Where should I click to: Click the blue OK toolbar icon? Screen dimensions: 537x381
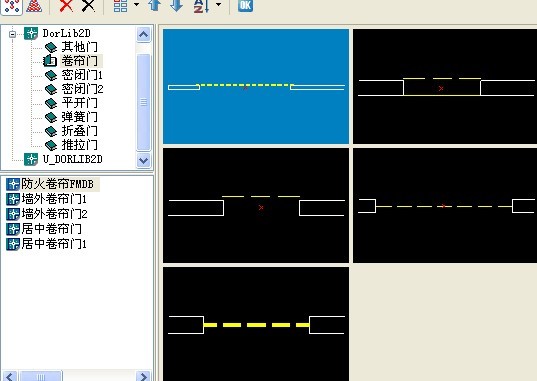246,5
